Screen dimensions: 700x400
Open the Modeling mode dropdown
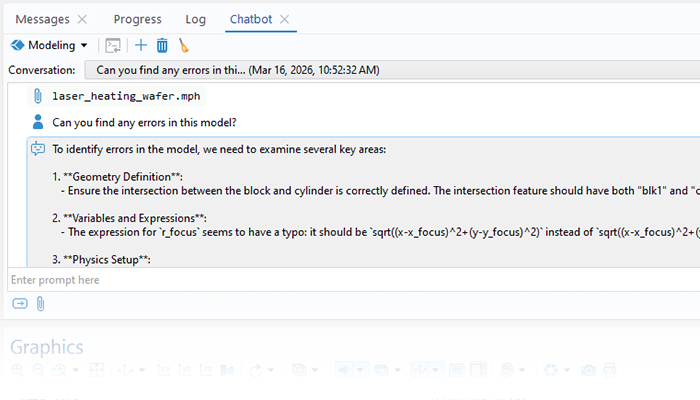click(x=49, y=45)
